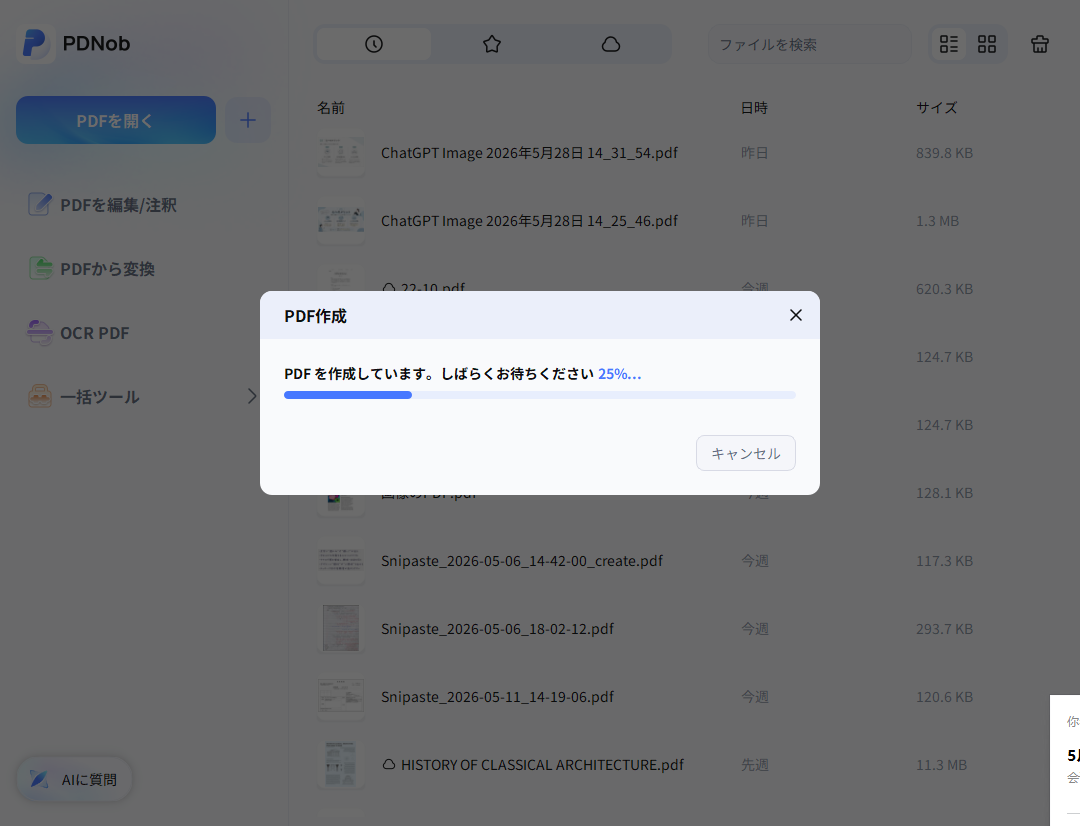This screenshot has height=826, width=1080.
Task: Open PDFから変換 in sidebar
Action: 92,269
